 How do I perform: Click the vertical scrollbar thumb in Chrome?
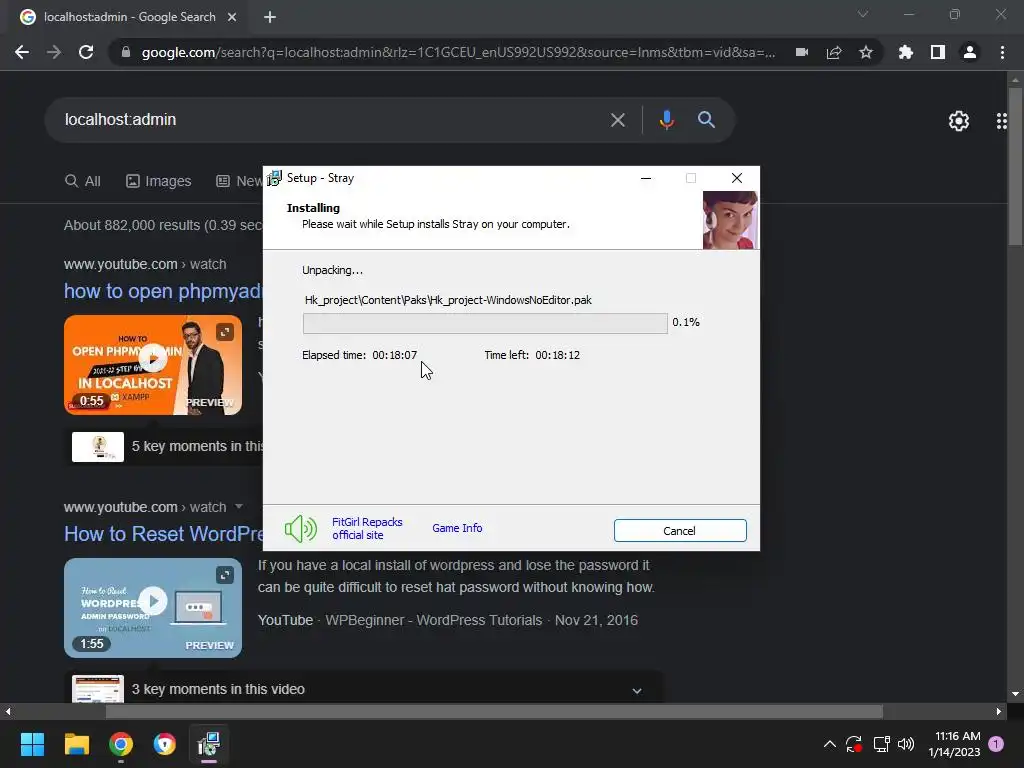pos(1015,167)
